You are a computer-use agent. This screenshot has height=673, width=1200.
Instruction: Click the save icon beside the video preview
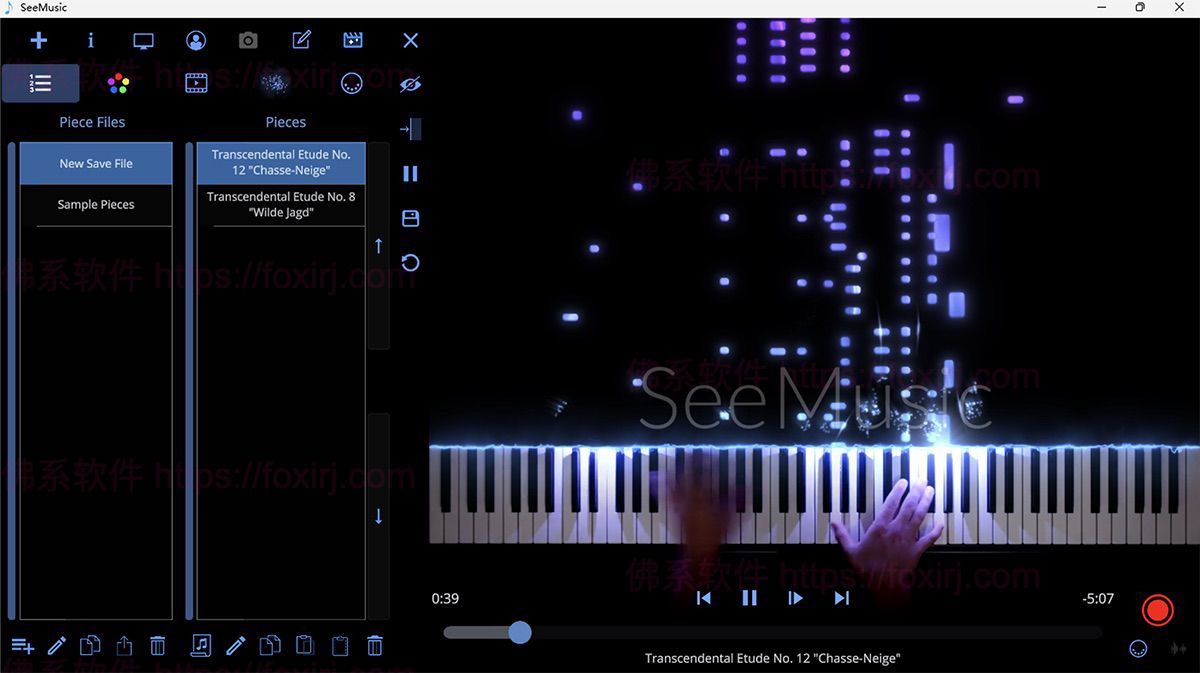(410, 218)
